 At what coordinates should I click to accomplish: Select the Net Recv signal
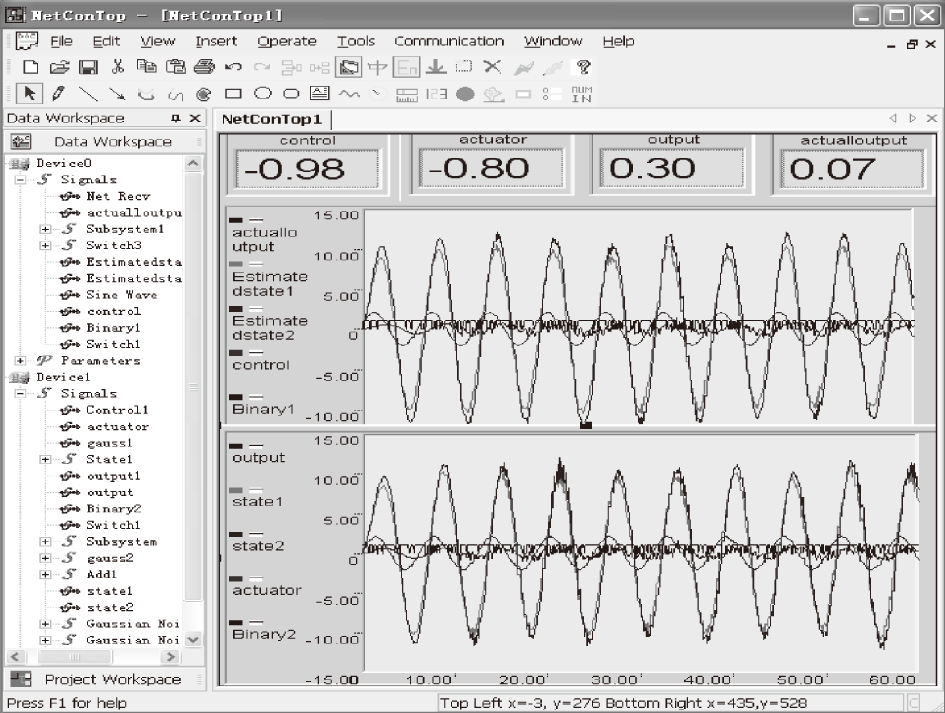pos(118,196)
